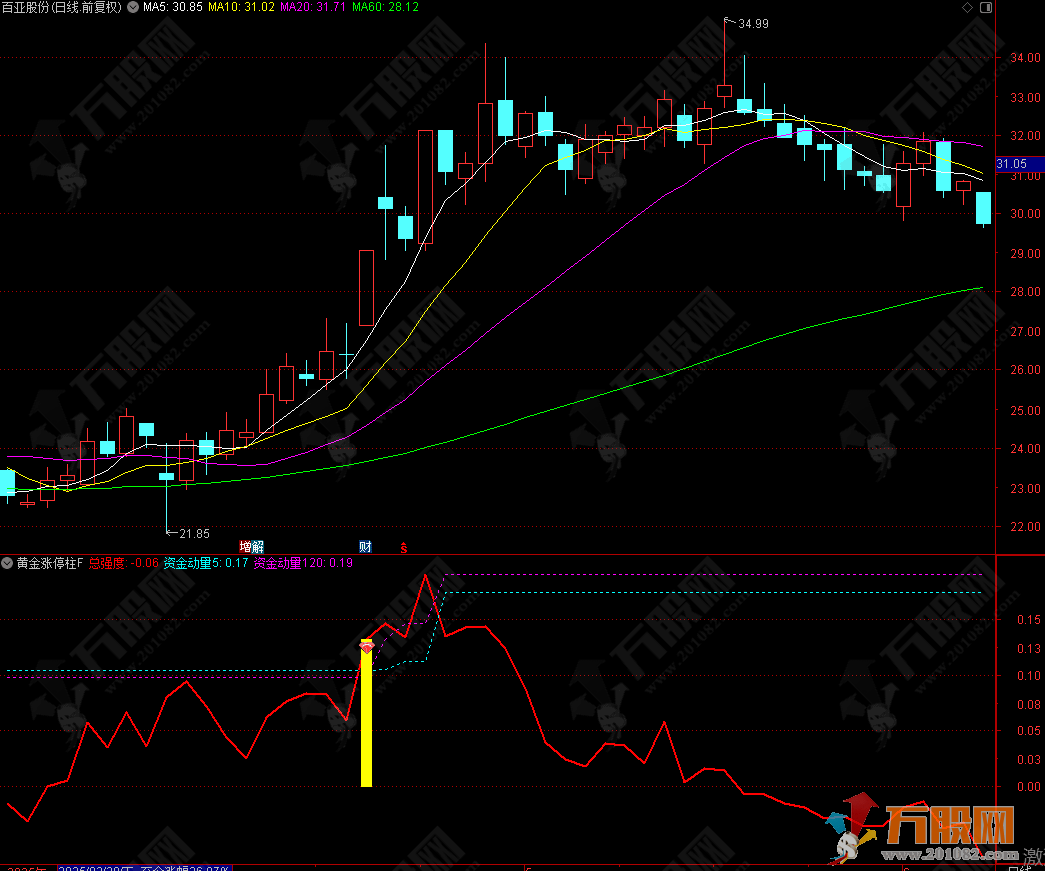This screenshot has width=1045, height=871.
Task: Click the 21.85 low price label
Action: (x=194, y=534)
